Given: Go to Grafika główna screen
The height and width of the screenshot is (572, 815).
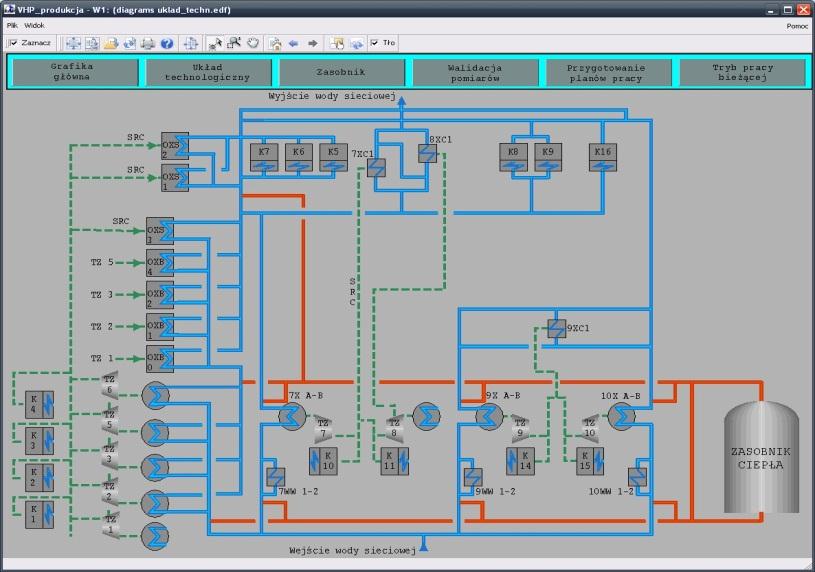Looking at the screenshot, I should (x=75, y=72).
